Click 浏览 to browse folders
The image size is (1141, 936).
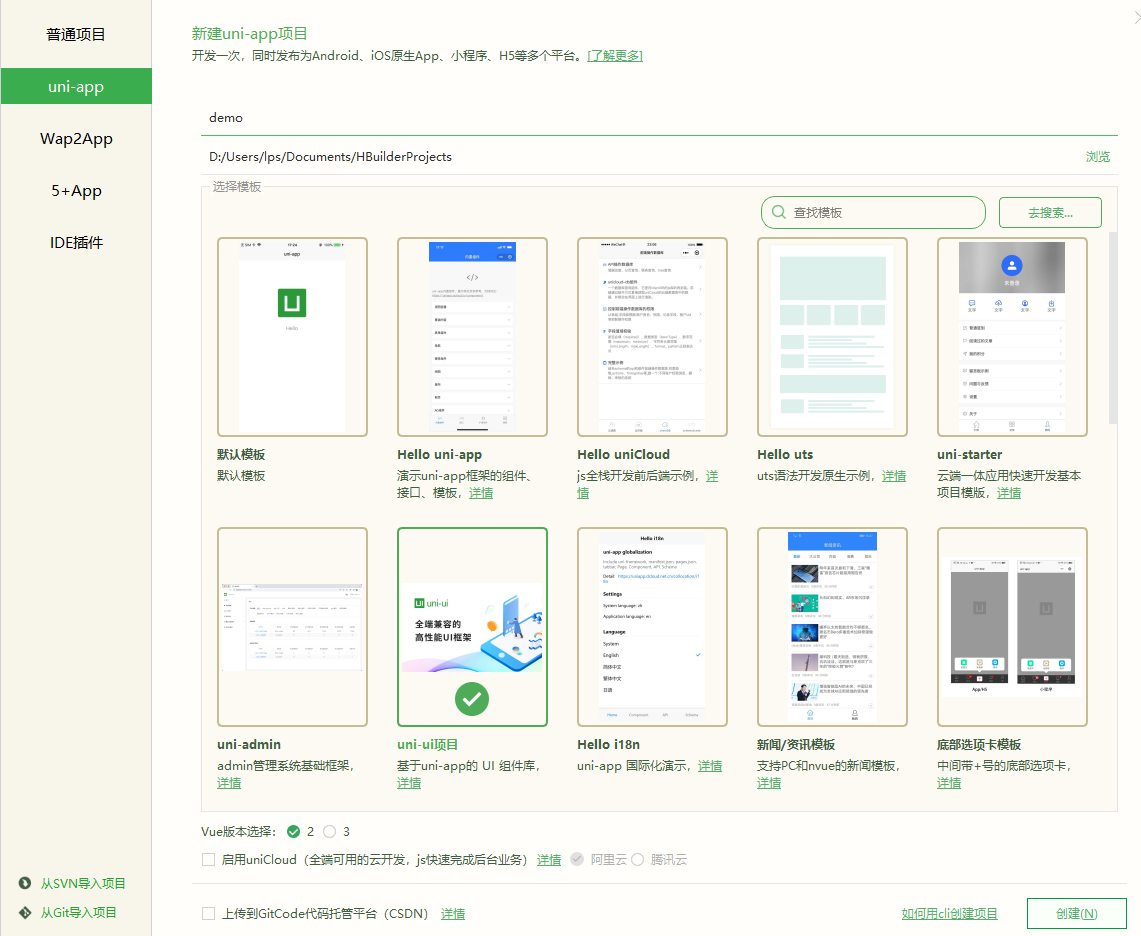[1097, 156]
